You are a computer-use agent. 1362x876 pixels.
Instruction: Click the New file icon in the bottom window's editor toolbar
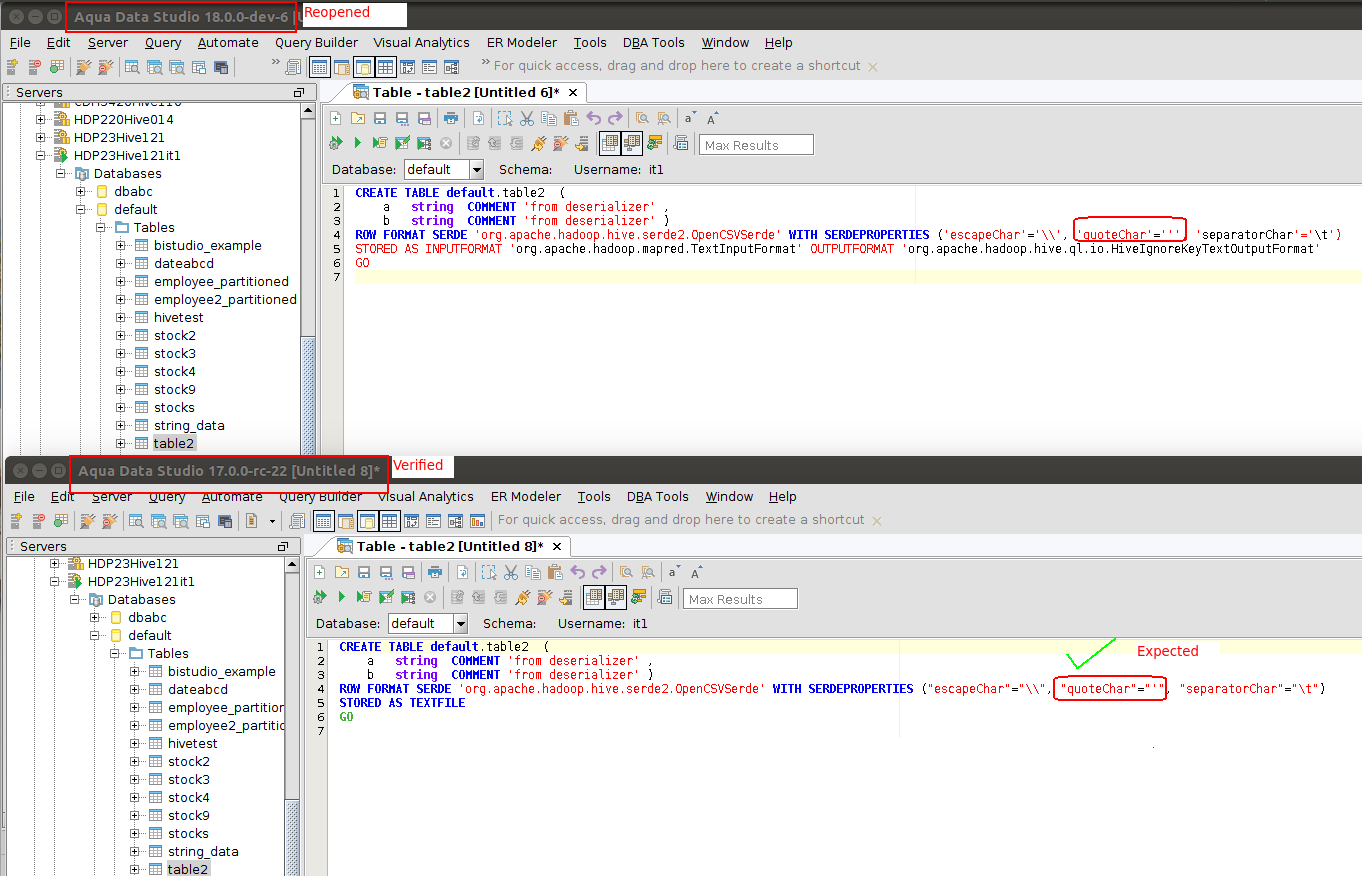point(320,572)
